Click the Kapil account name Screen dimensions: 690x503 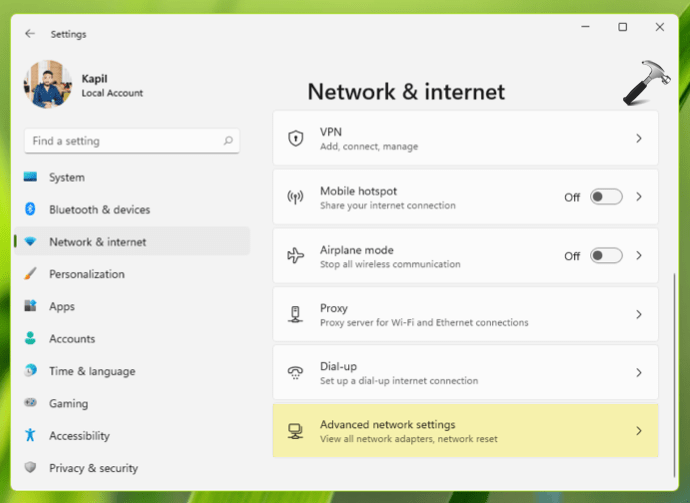(94, 79)
